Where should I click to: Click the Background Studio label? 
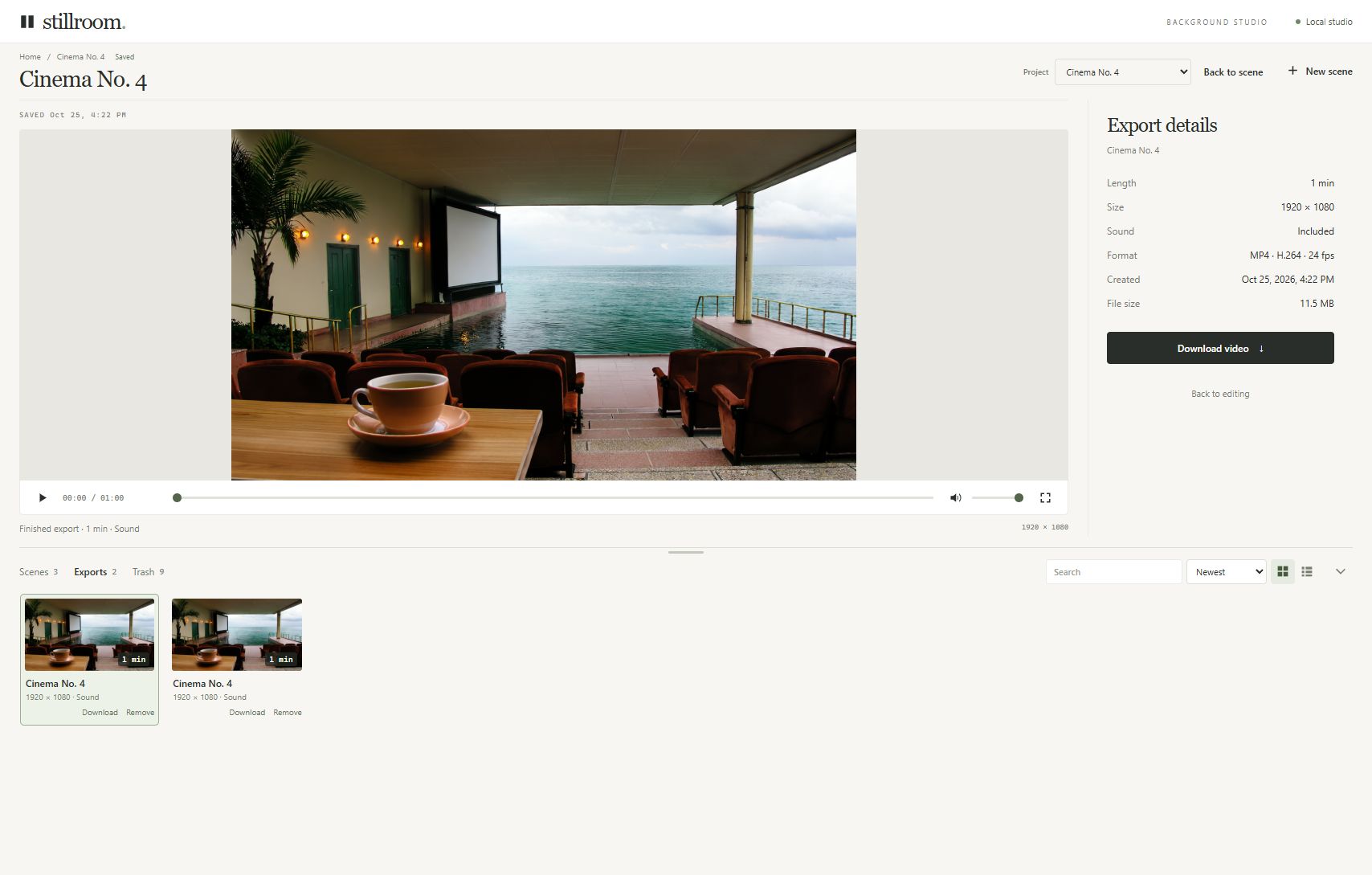[x=1216, y=22]
